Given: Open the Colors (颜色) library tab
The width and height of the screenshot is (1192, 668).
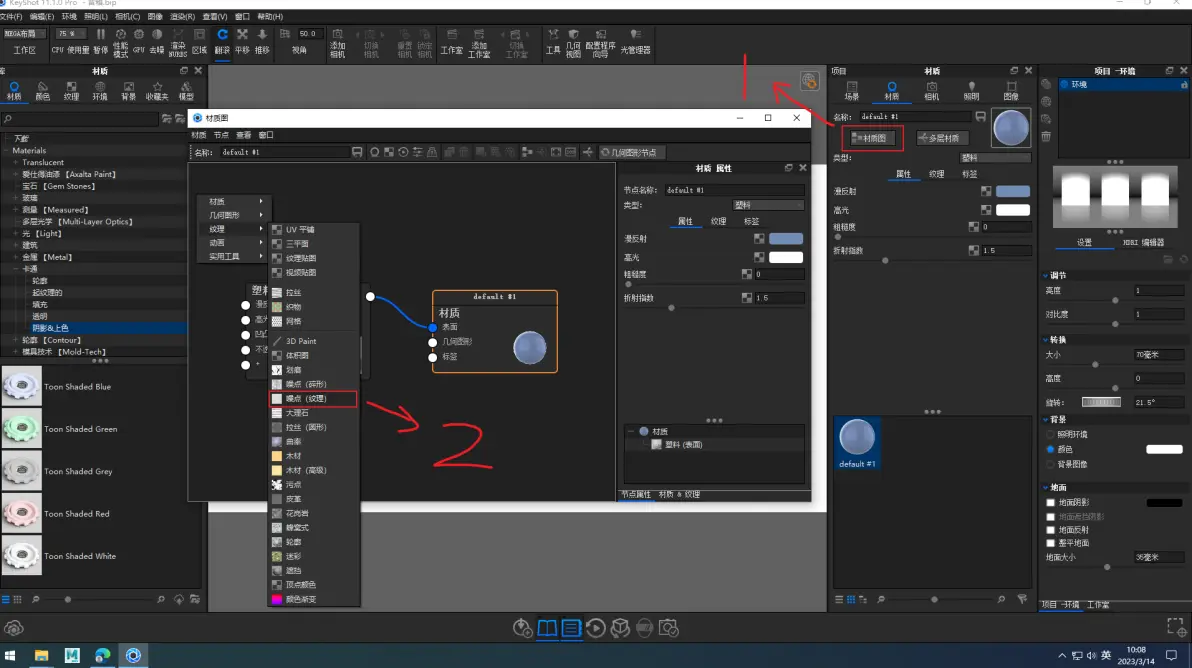Looking at the screenshot, I should pos(43,91).
